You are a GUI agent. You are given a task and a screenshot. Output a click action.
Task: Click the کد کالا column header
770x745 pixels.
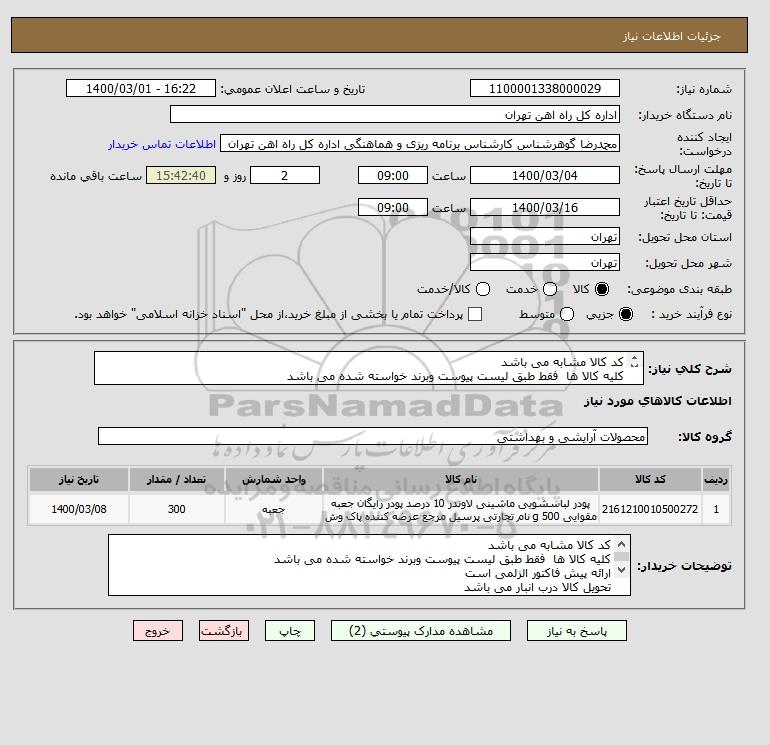tap(650, 479)
